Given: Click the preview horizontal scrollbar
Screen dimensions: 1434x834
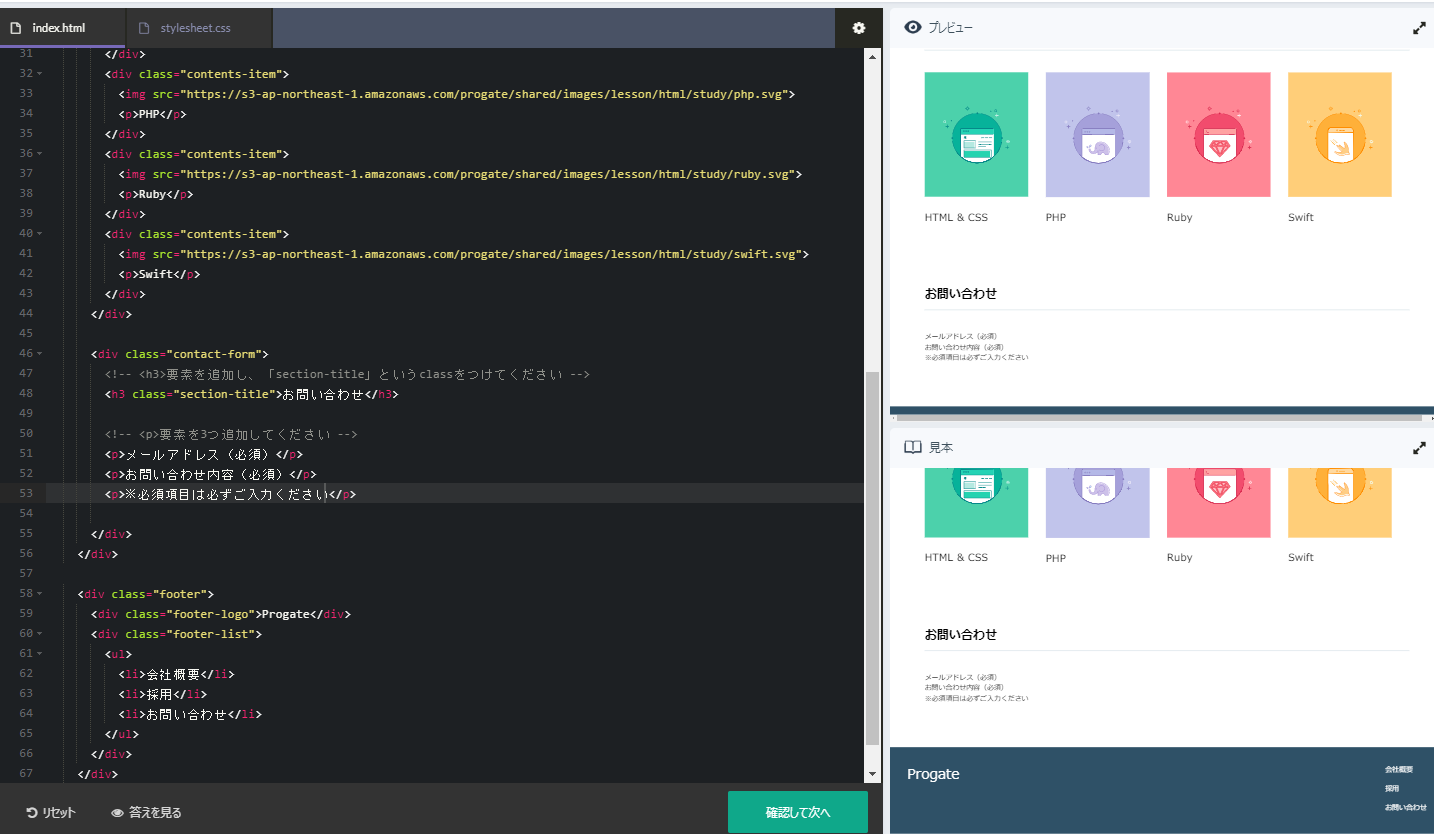Looking at the screenshot, I should pyautogui.click(x=1159, y=417).
